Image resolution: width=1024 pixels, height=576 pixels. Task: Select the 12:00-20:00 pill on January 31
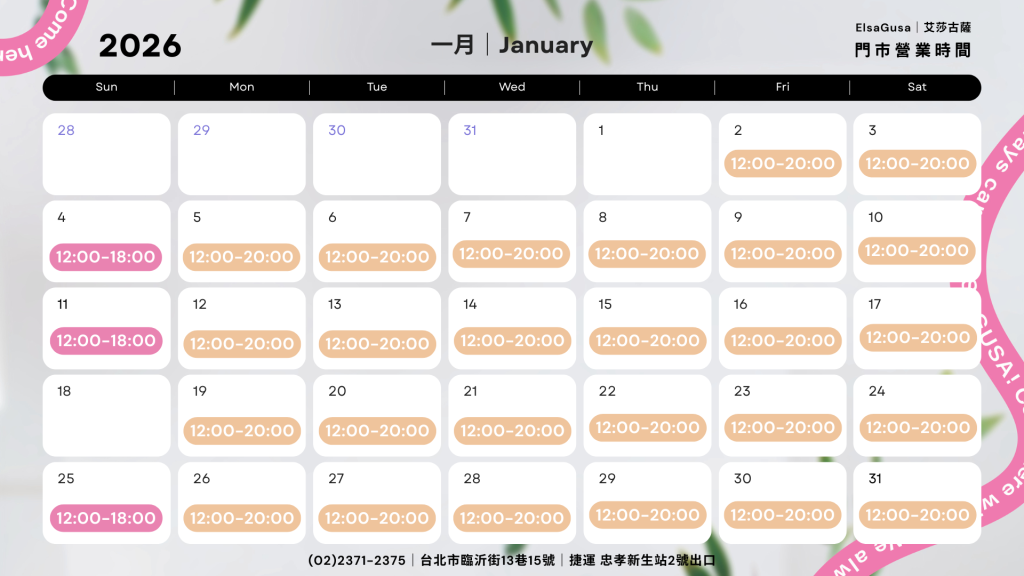(917, 515)
